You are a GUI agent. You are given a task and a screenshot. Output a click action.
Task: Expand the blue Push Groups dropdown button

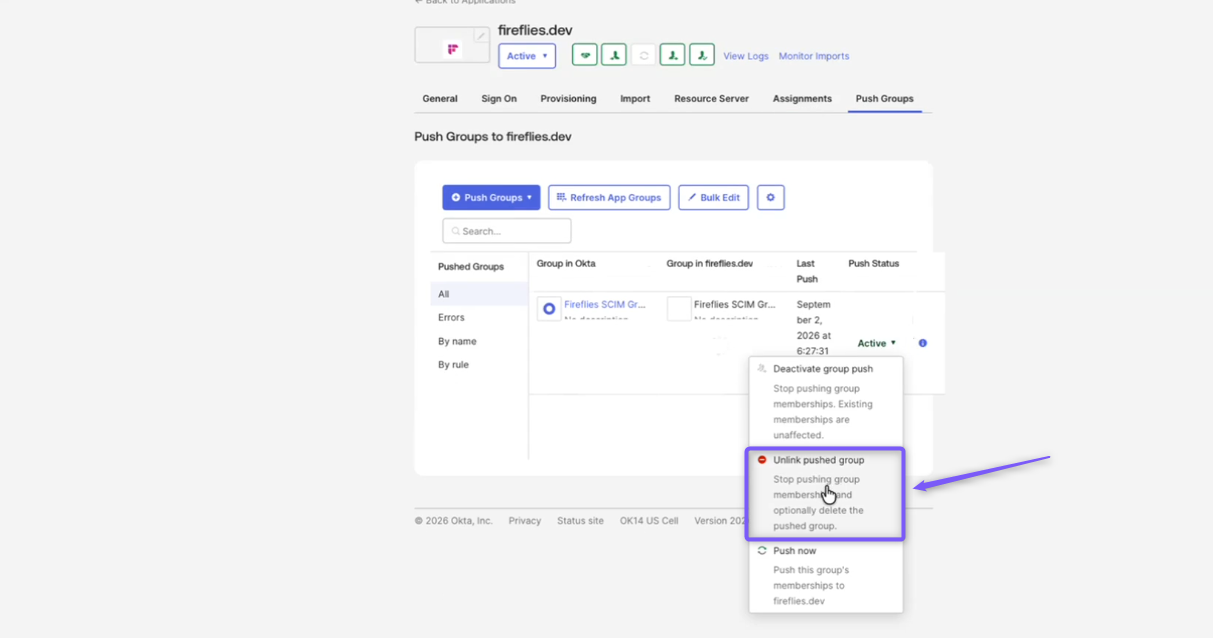coord(491,198)
